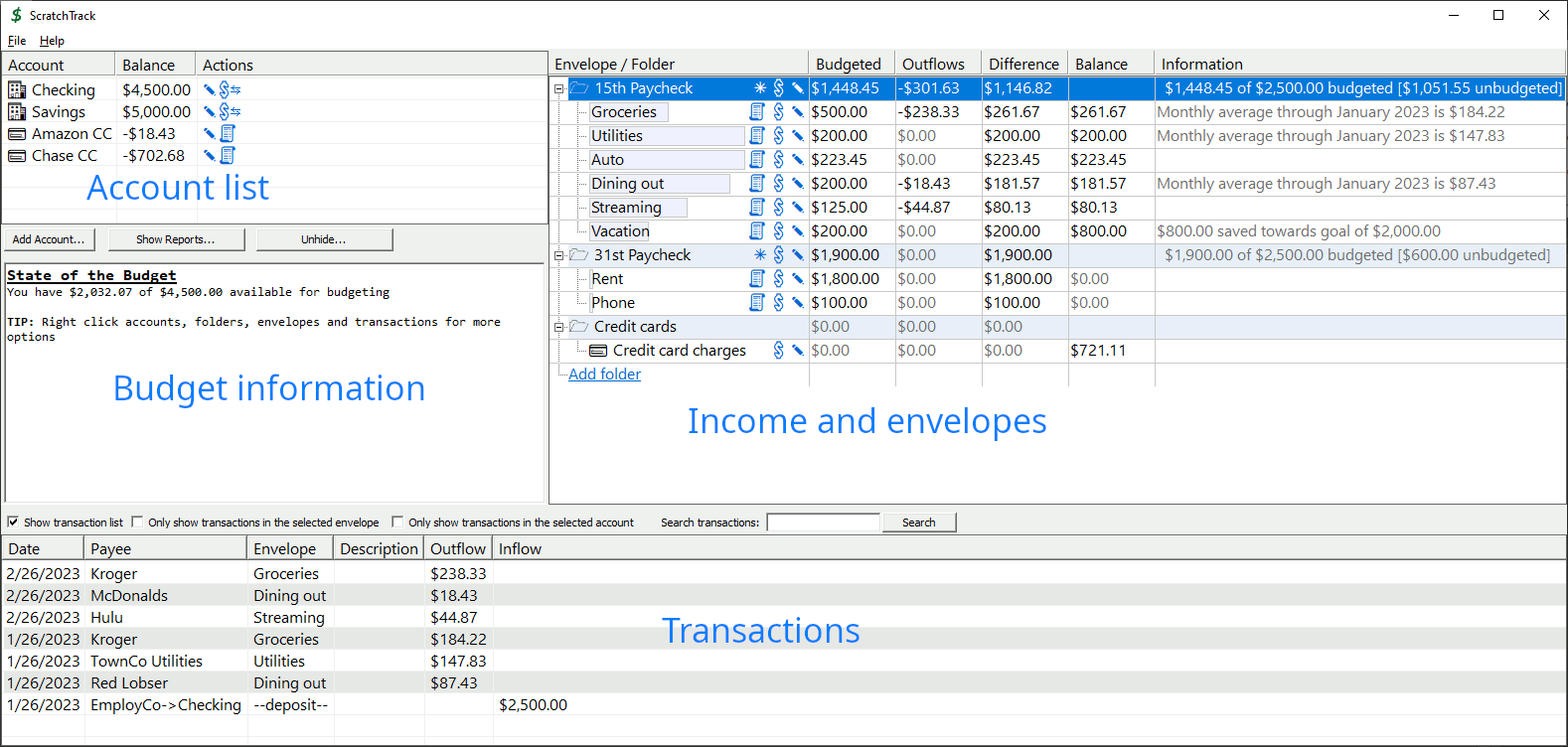Click the Unhide button

pyautogui.click(x=324, y=239)
